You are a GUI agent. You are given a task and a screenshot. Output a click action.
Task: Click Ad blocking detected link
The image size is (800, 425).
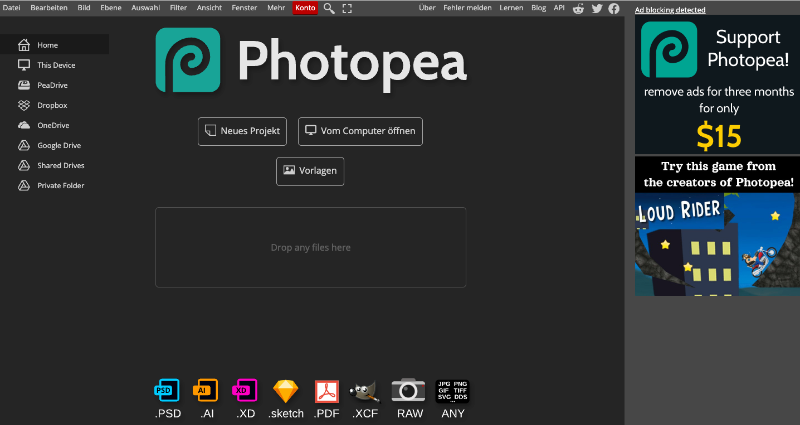coord(670,10)
